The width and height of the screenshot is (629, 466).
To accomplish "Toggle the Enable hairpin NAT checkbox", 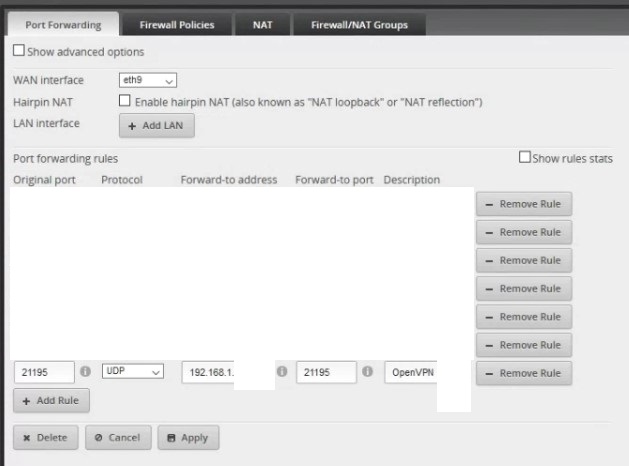I will [x=125, y=101].
